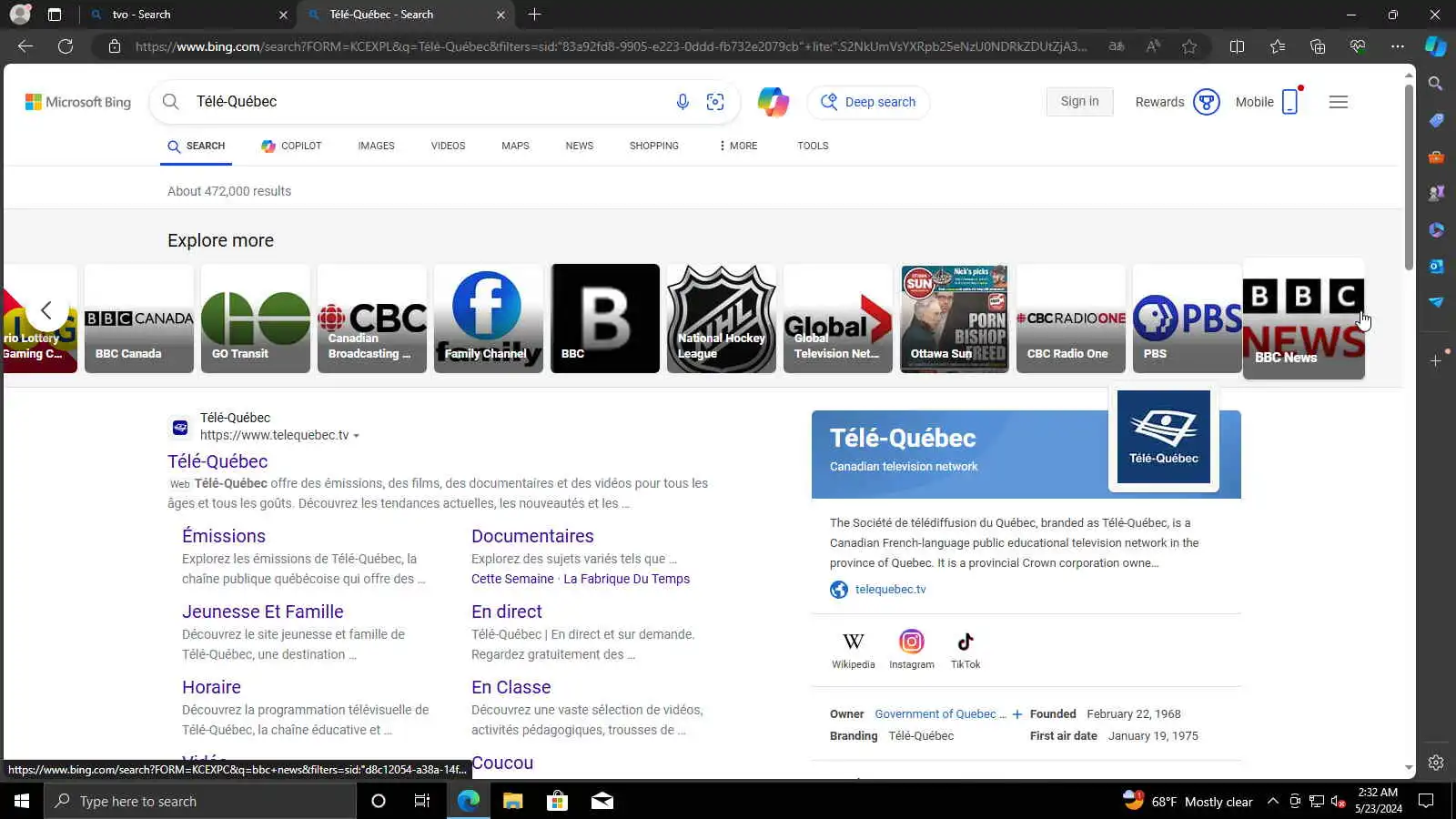Open Edge settings and more menu
Viewport: 1456px width, 819px height.
(x=1398, y=46)
